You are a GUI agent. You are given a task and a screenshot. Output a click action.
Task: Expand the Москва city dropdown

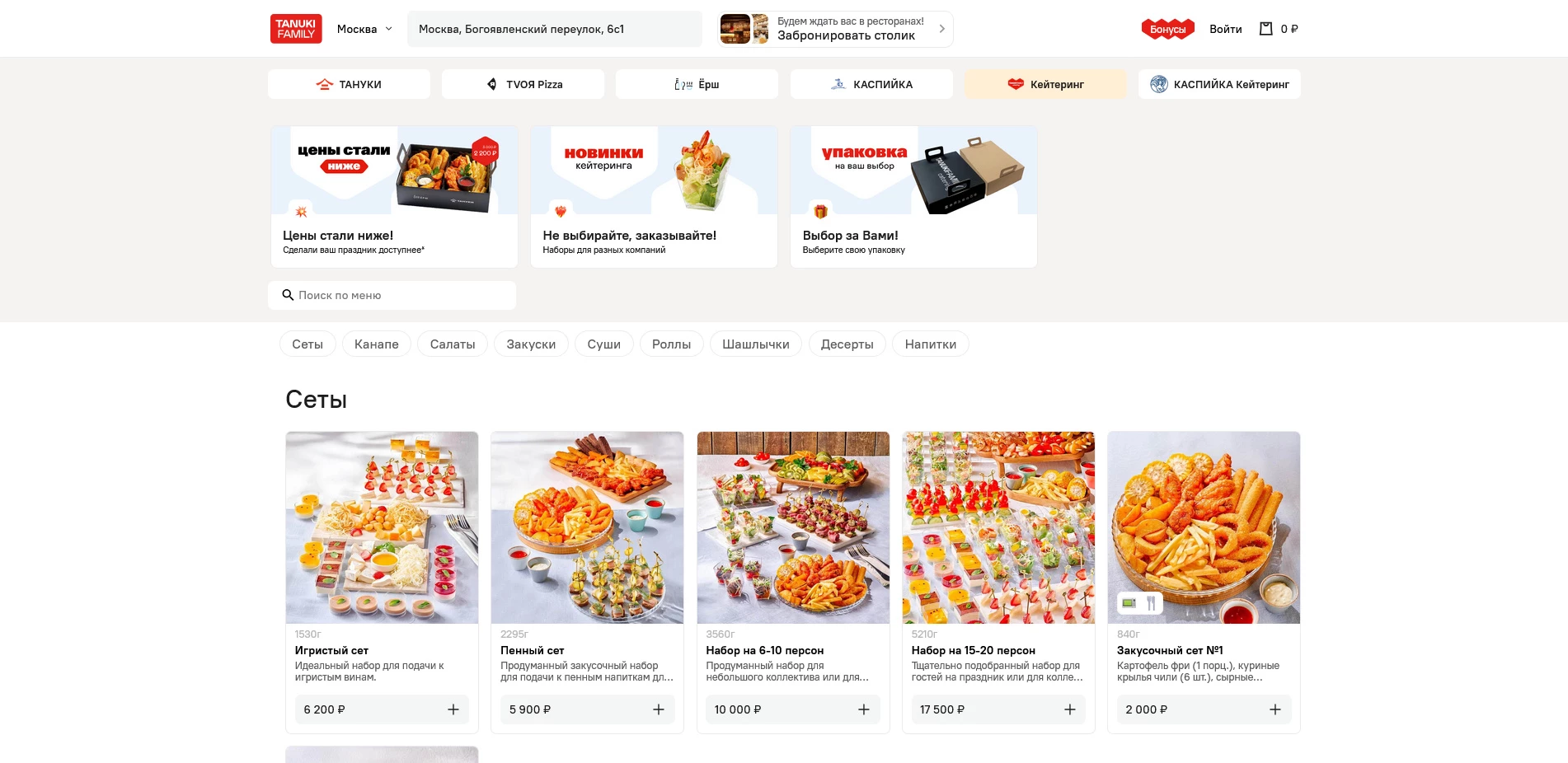(364, 29)
